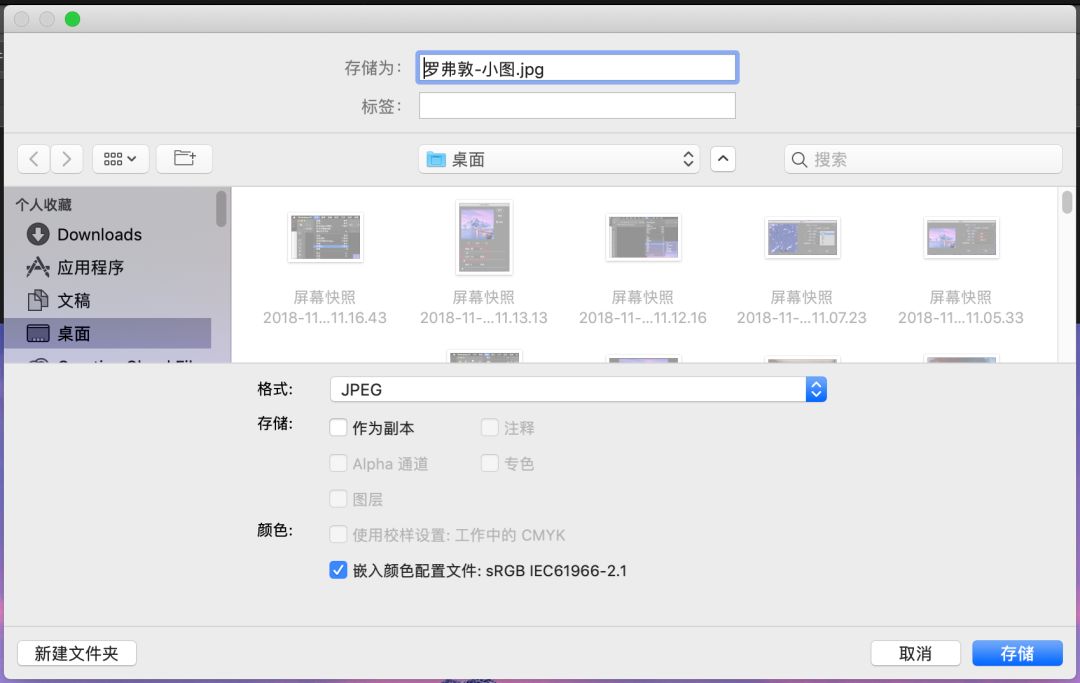
Task: Uncheck 嵌入颜色配置文件: sRGB IEC61966-2.1
Action: tap(338, 570)
